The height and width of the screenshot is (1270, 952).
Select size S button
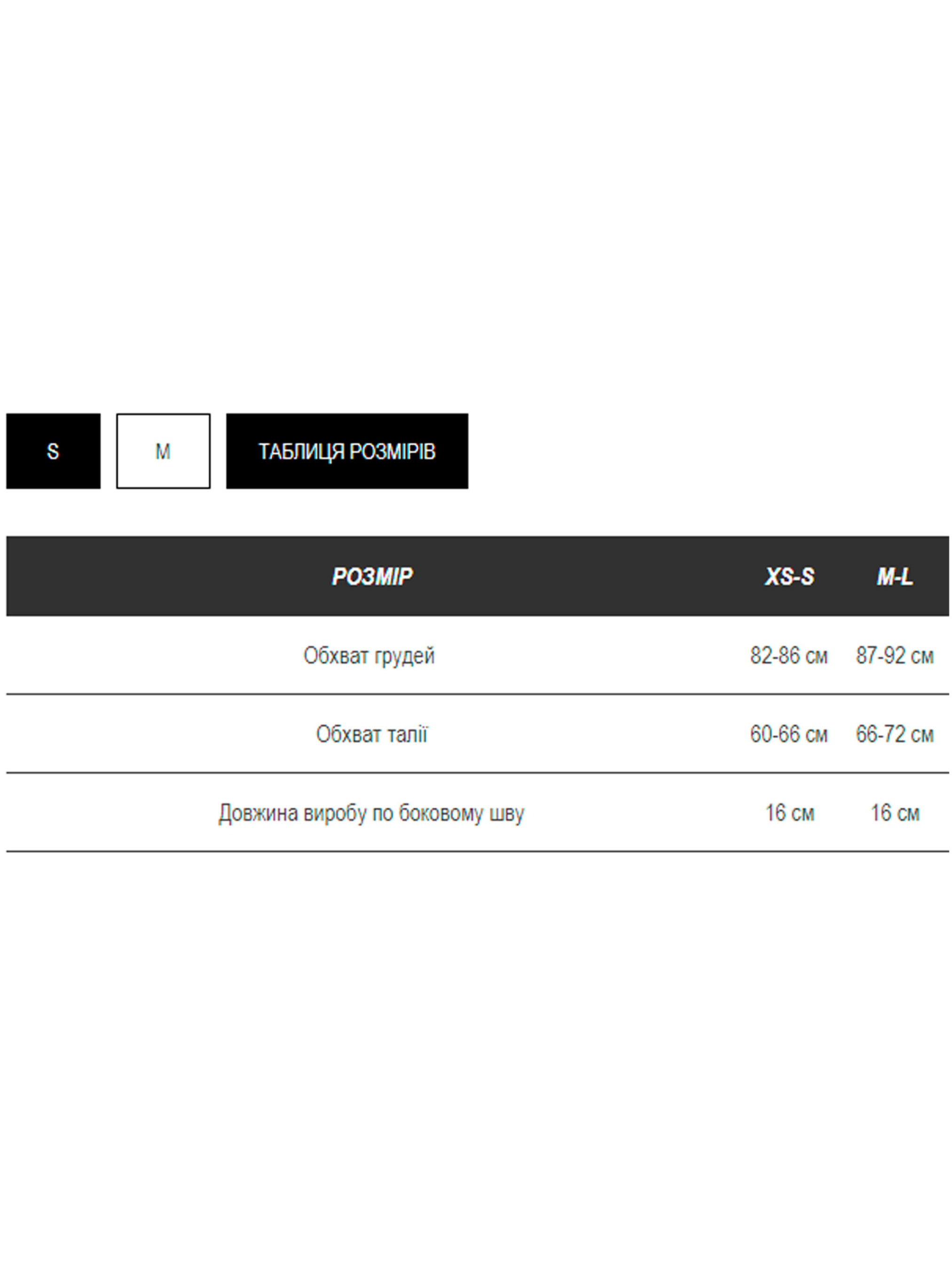point(53,451)
